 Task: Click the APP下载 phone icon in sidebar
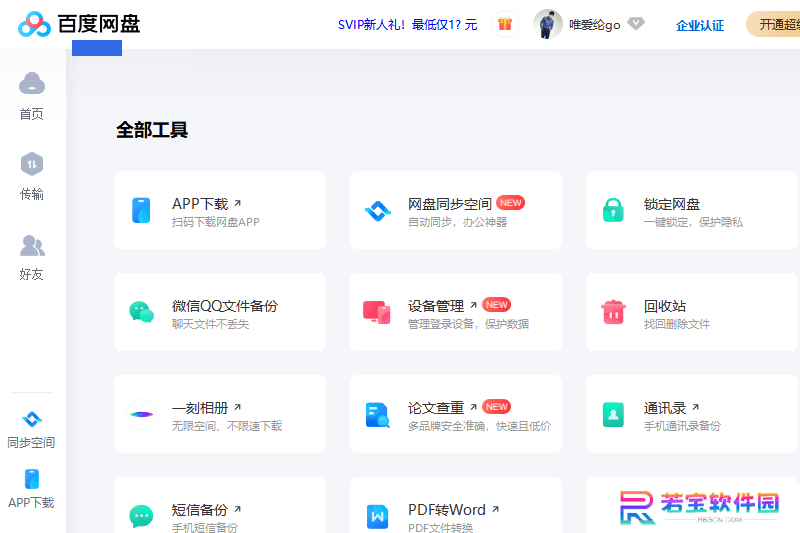point(32,479)
